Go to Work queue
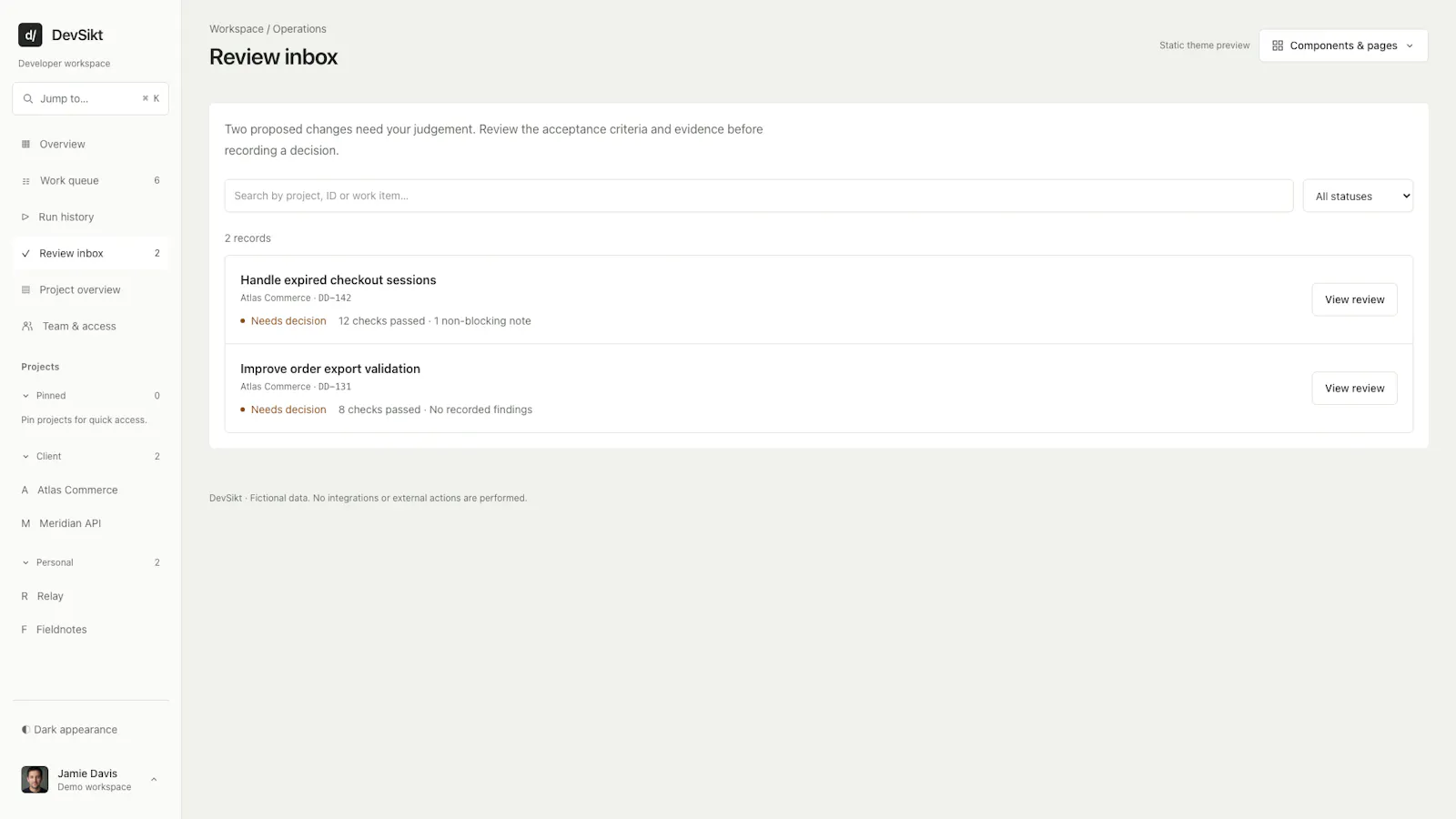This screenshot has width=1456, height=819. (90, 180)
